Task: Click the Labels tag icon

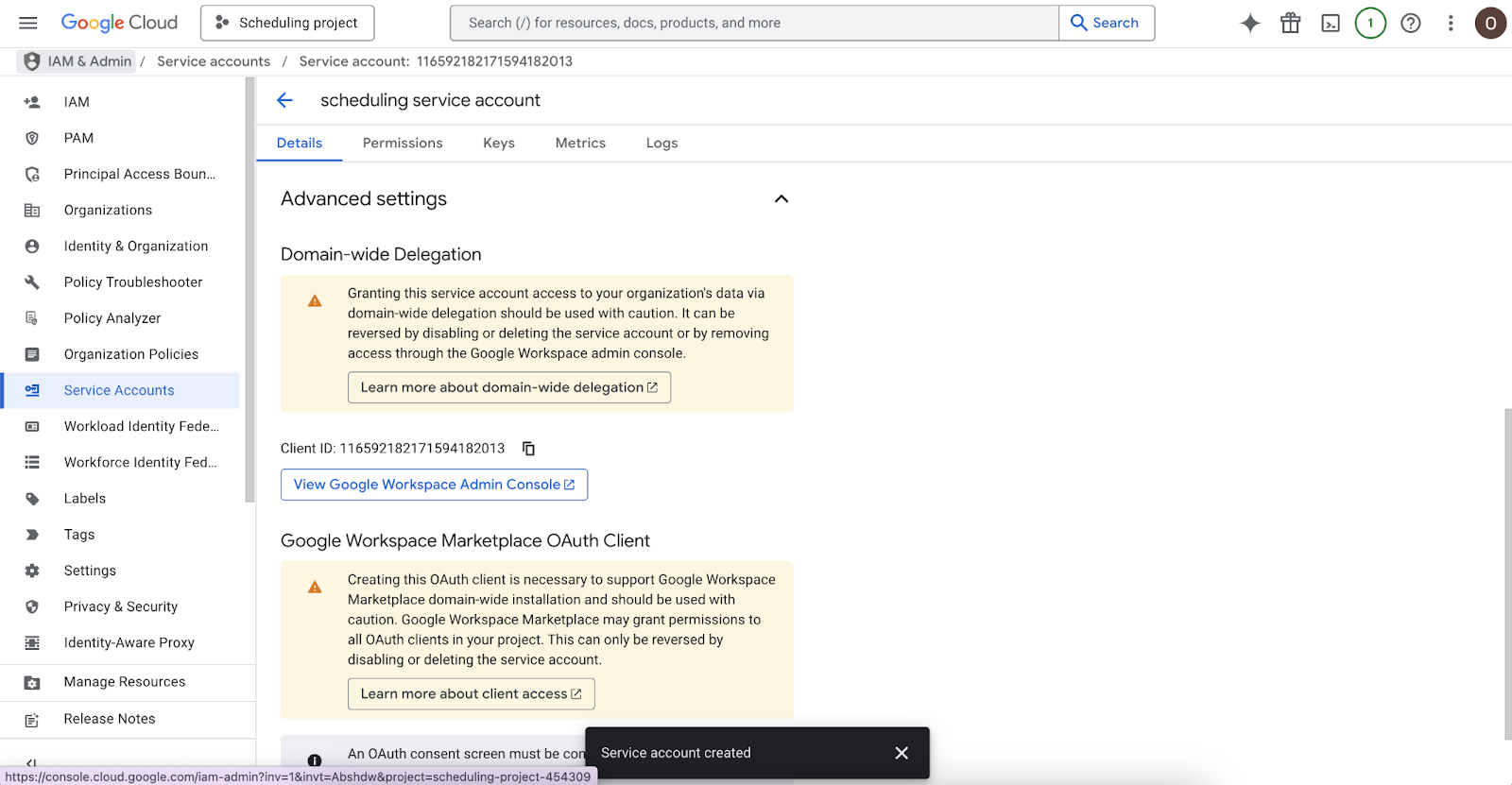Action: point(32,499)
